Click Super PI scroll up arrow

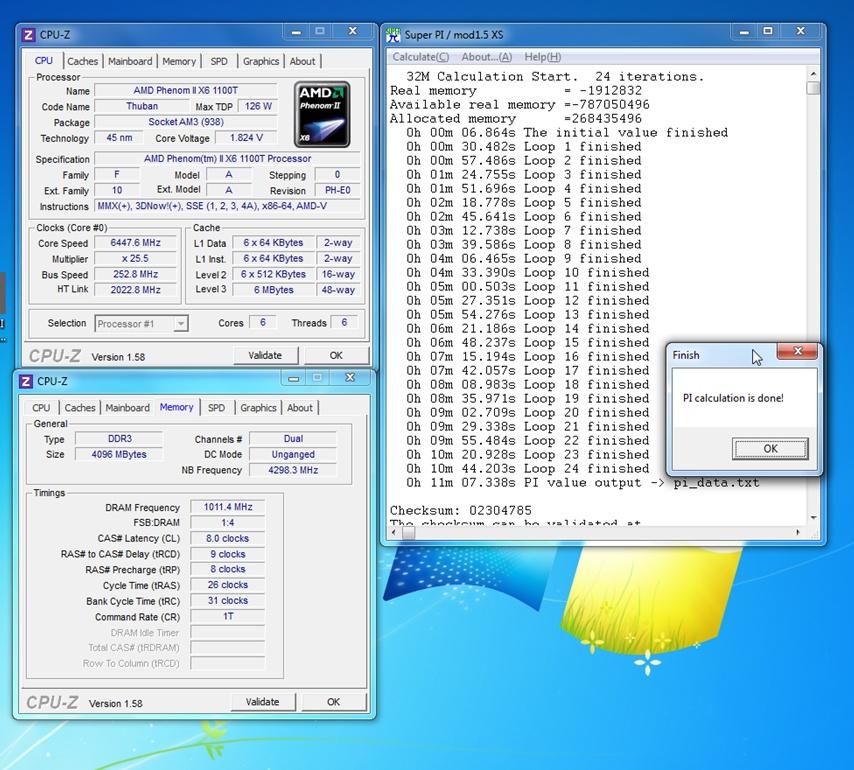tap(813, 74)
